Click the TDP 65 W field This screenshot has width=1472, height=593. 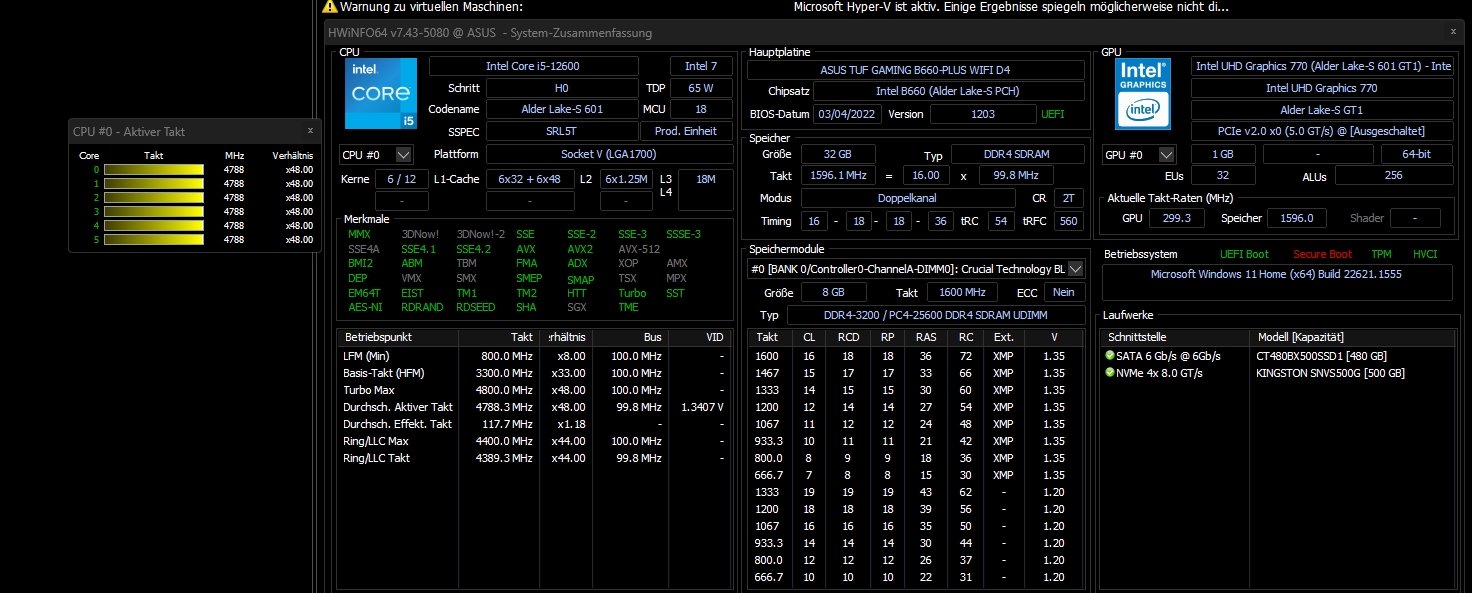point(701,88)
